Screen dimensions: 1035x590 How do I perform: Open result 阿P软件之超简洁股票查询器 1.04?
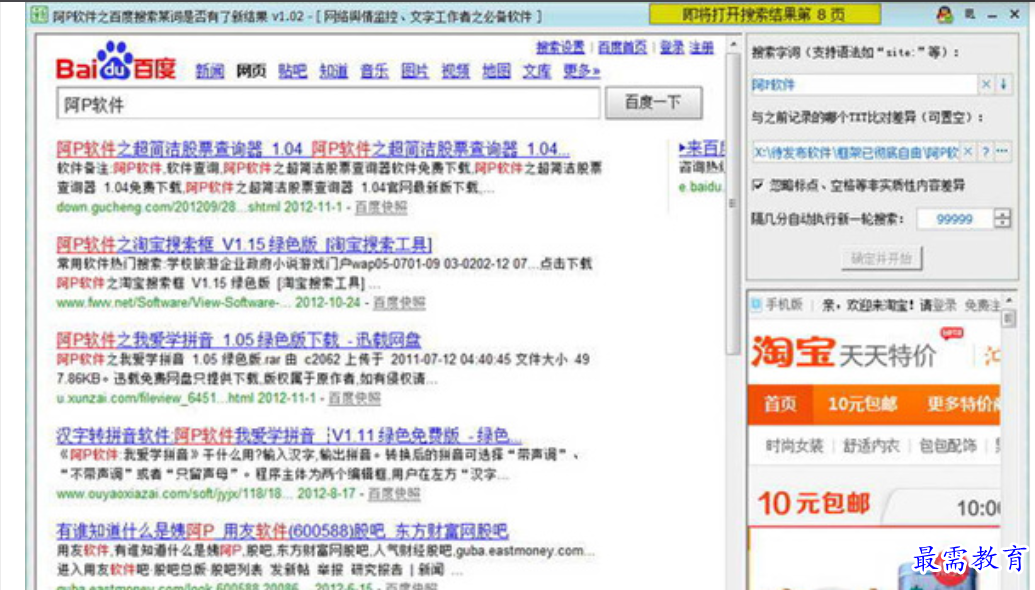click(x=313, y=148)
